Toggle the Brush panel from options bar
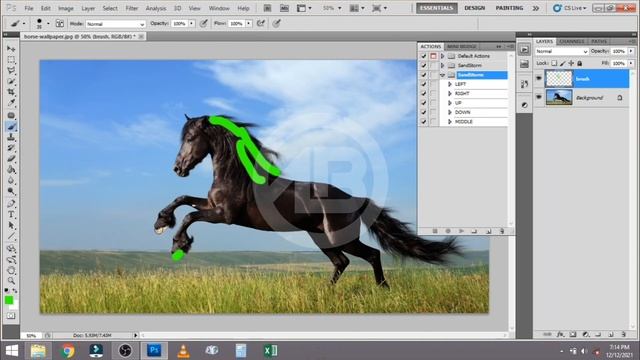 [x=60, y=24]
